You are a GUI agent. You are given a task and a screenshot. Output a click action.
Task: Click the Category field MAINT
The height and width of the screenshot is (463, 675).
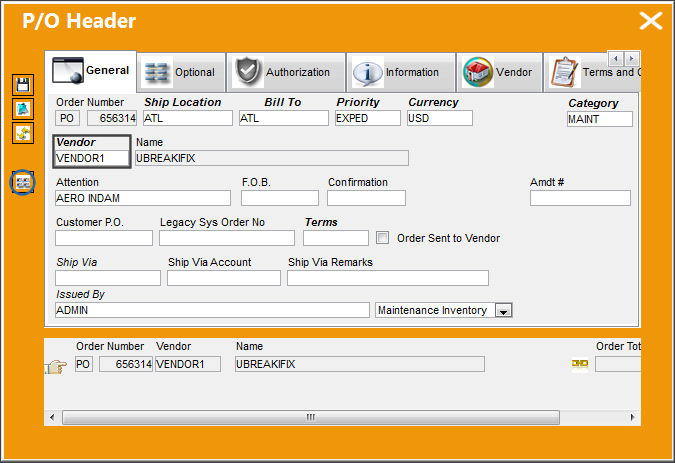pos(600,119)
